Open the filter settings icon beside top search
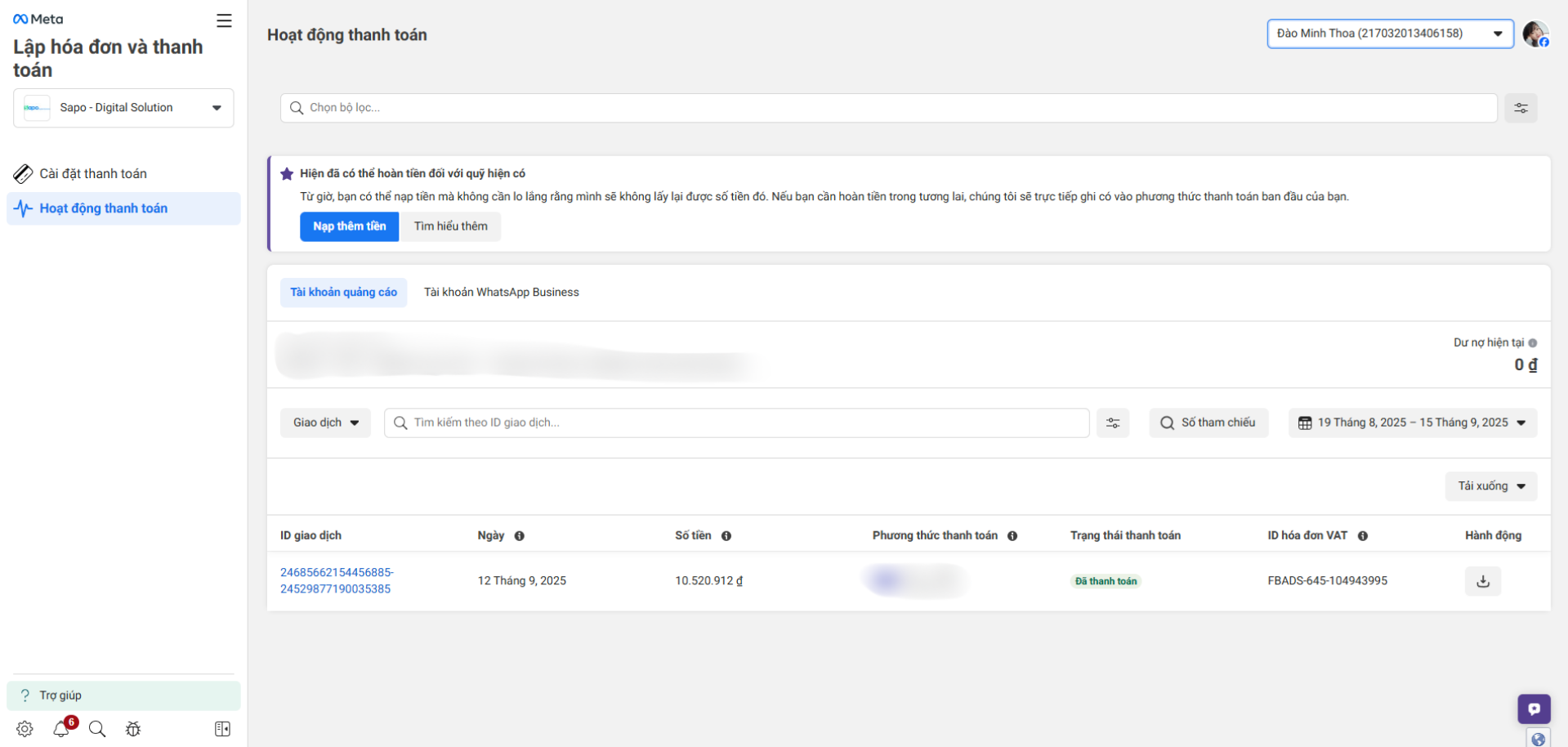Image resolution: width=1568 pixels, height=747 pixels. [x=1521, y=108]
